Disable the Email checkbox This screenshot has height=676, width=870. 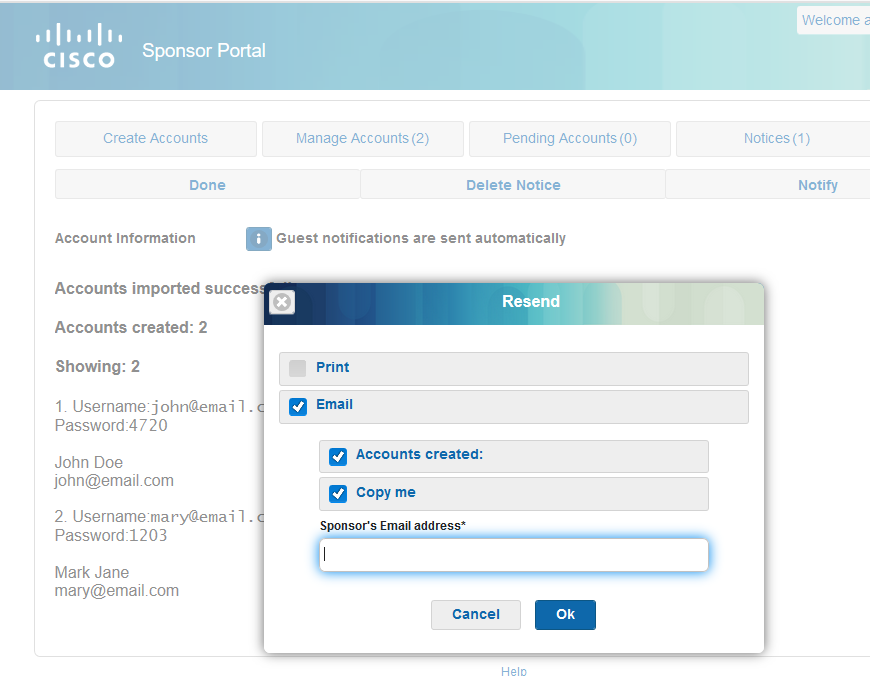pos(297,405)
